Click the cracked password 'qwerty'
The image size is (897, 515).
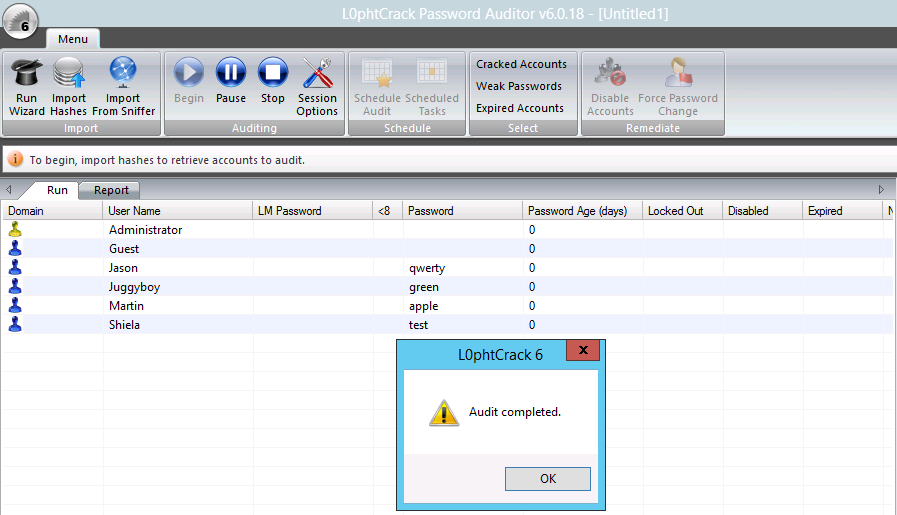tap(427, 268)
